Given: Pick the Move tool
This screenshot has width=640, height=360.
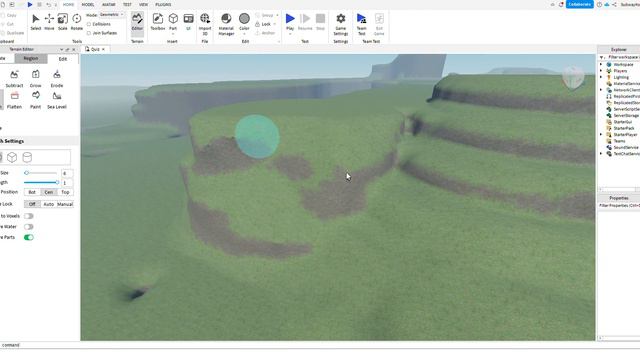Looking at the screenshot, I should click(x=49, y=22).
